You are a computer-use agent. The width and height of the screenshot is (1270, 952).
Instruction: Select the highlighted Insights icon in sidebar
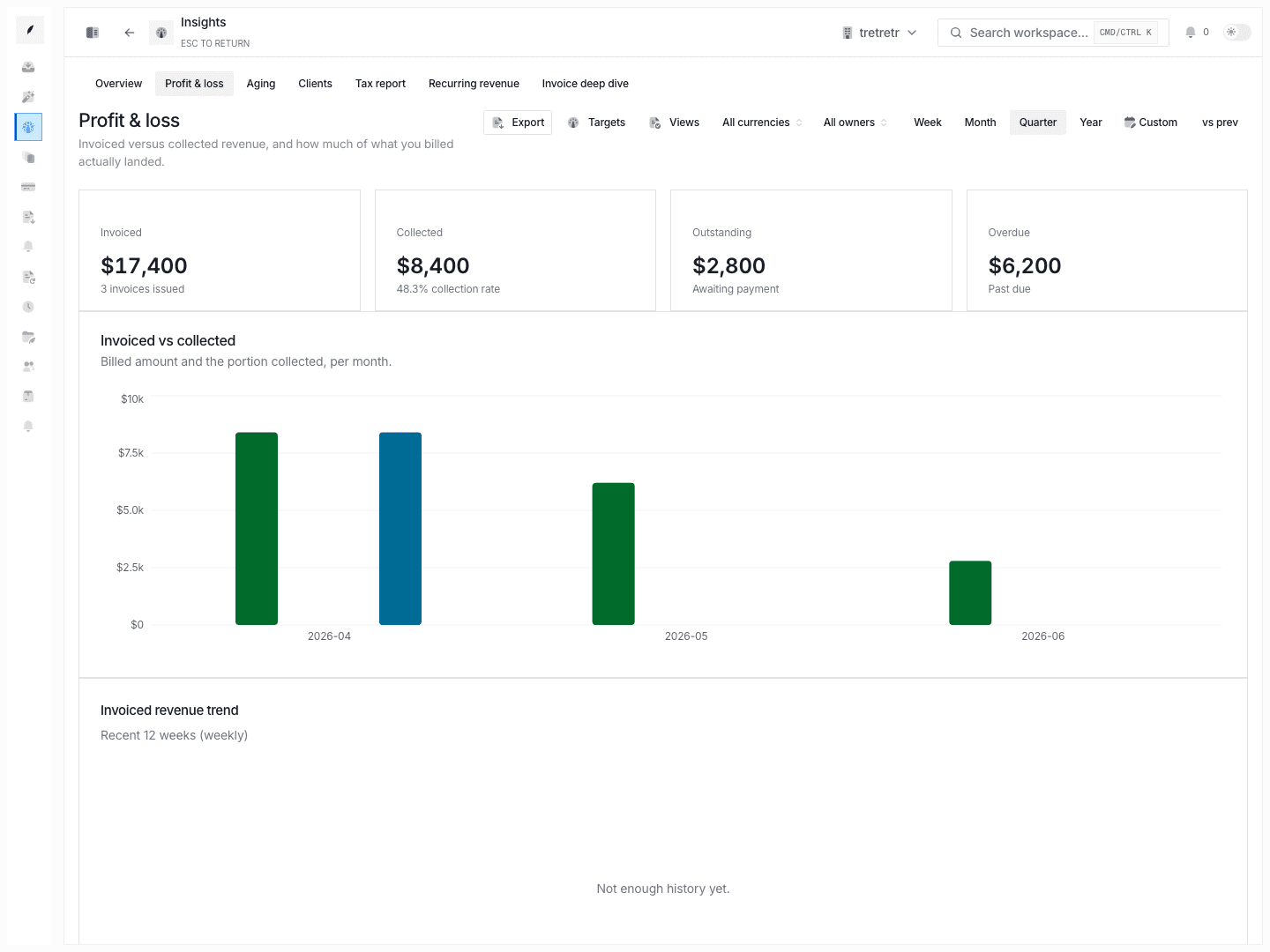28,127
